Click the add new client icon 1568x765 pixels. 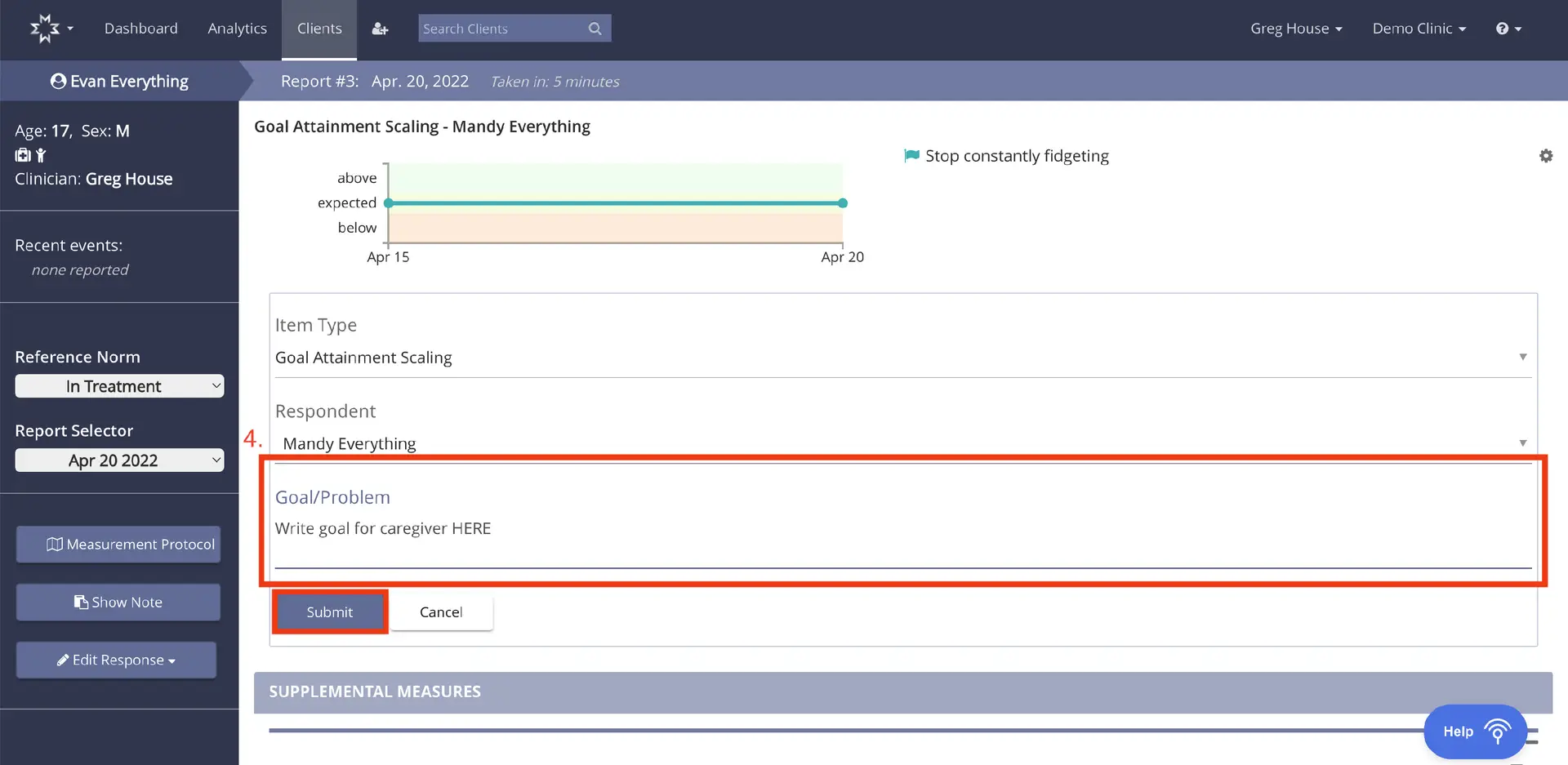click(x=380, y=28)
